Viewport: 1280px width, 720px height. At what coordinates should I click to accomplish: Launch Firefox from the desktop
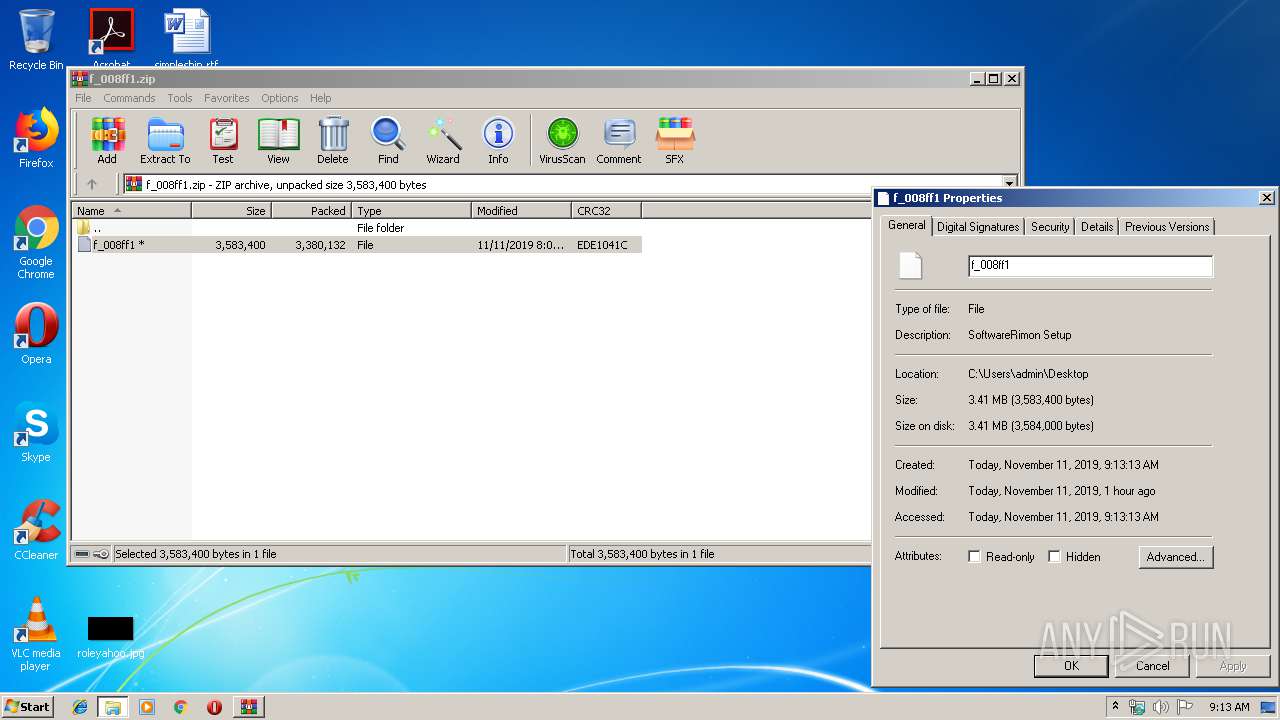(x=36, y=138)
